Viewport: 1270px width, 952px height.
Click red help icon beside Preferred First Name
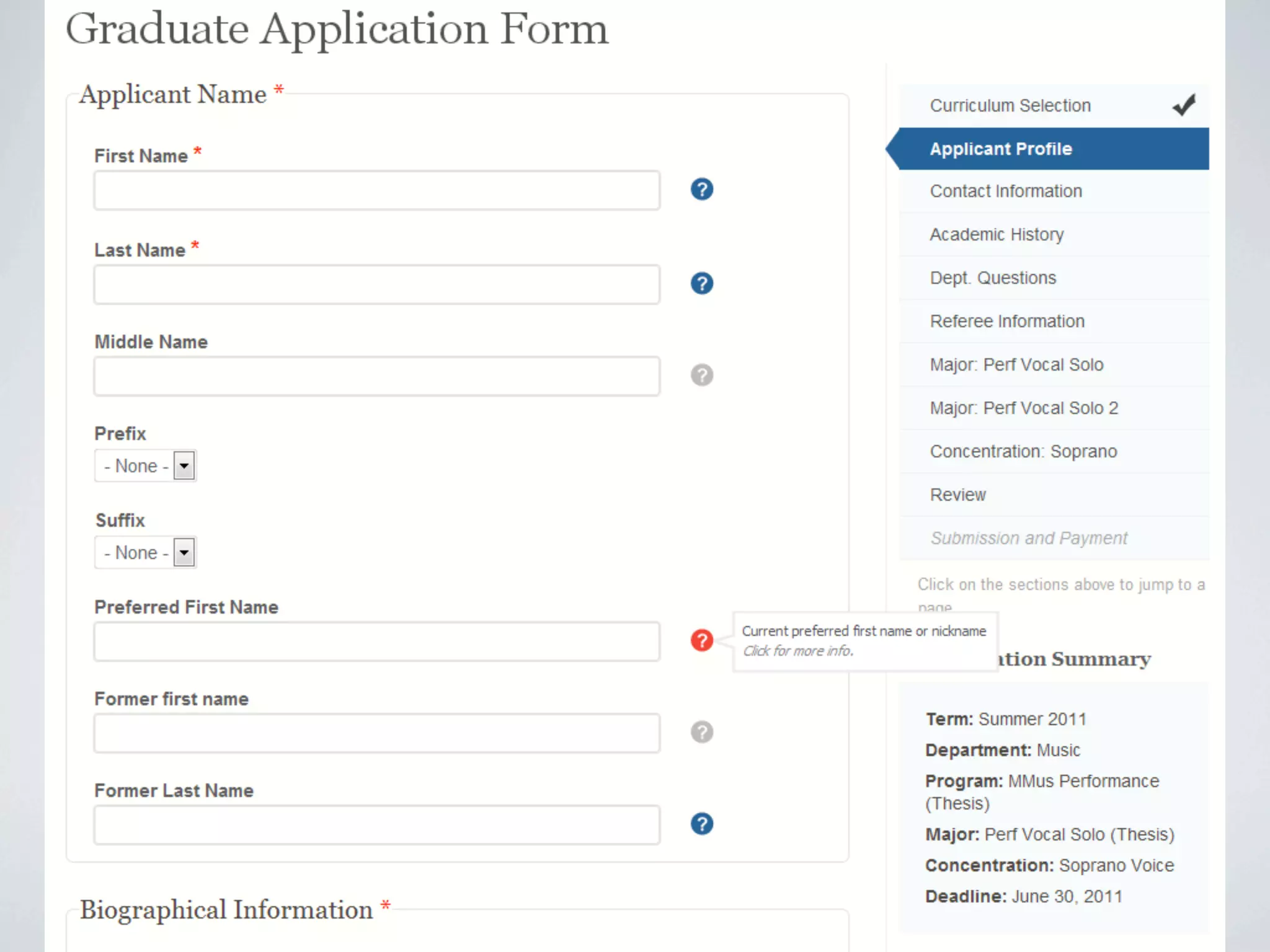click(701, 640)
